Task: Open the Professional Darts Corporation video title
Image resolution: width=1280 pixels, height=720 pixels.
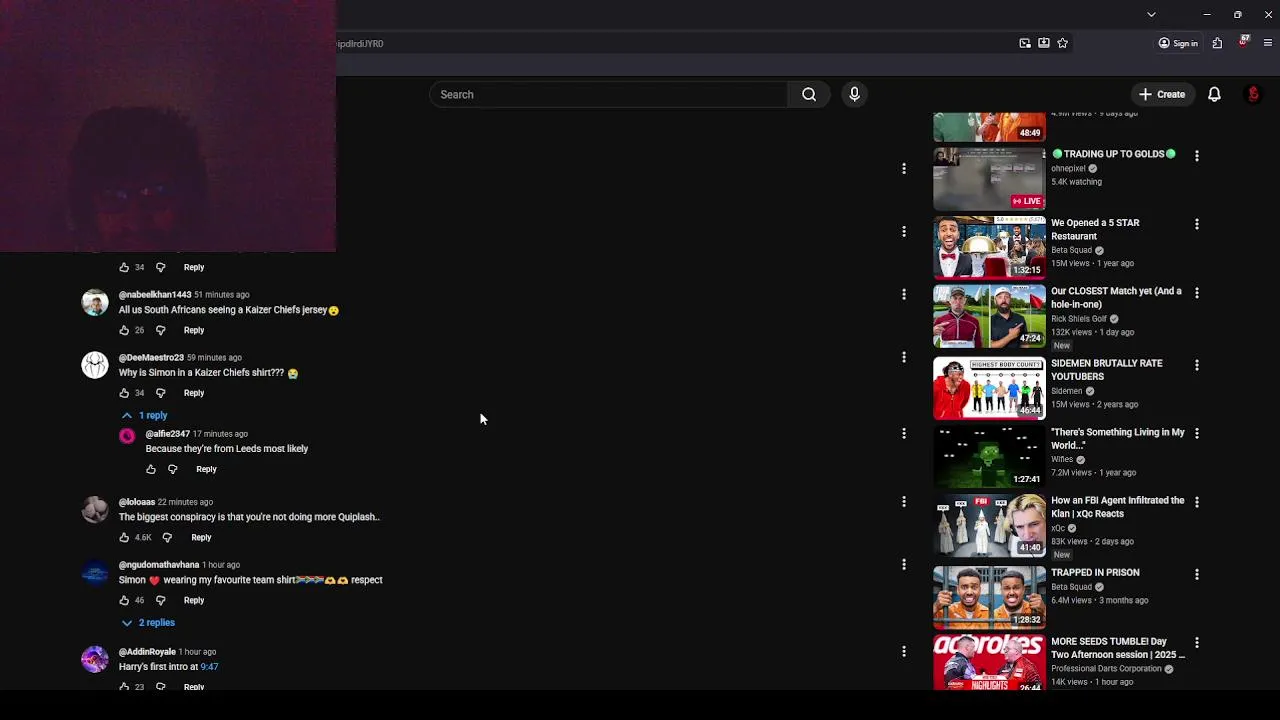Action: [1117, 648]
